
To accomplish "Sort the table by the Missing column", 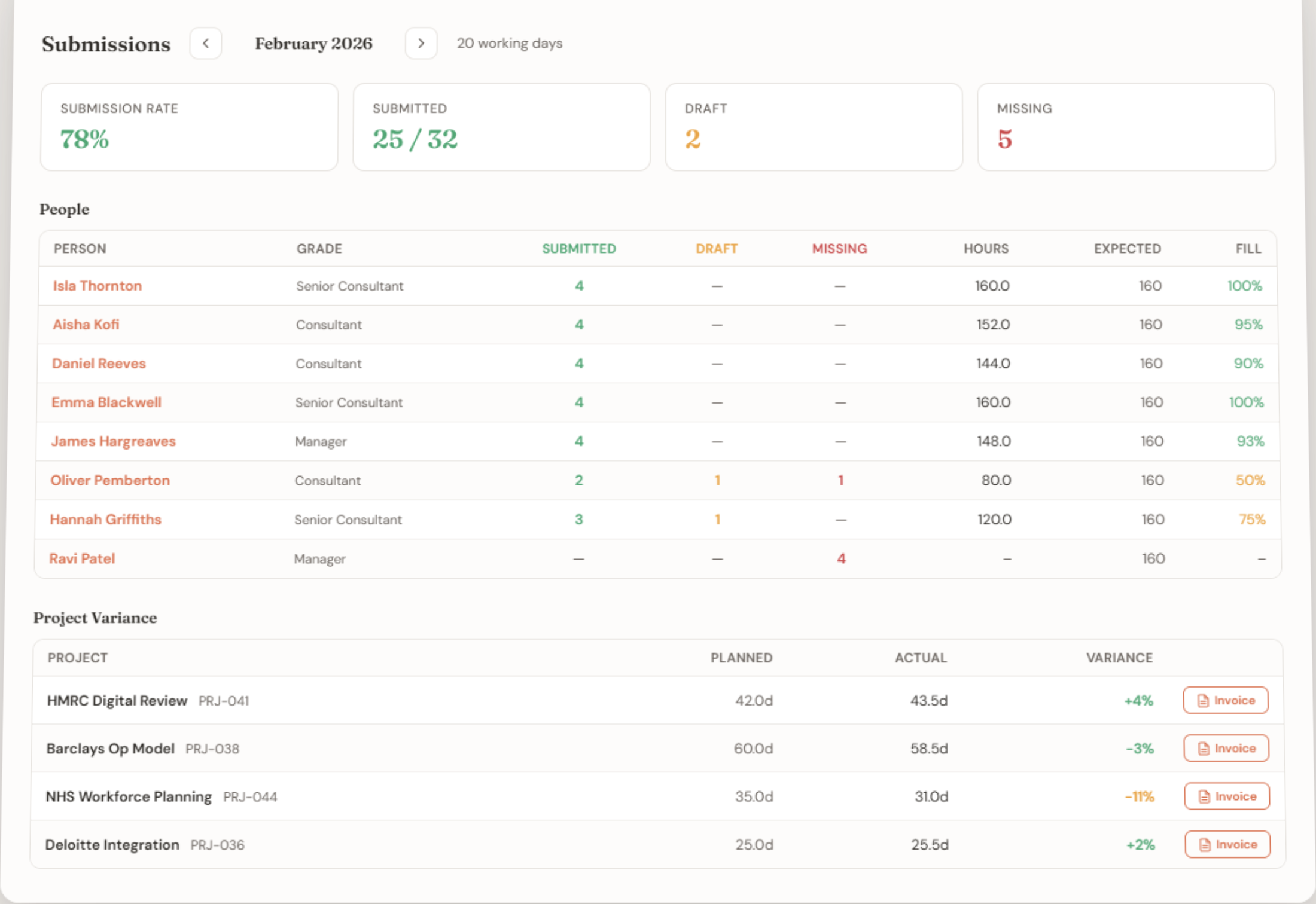I will pos(839,248).
